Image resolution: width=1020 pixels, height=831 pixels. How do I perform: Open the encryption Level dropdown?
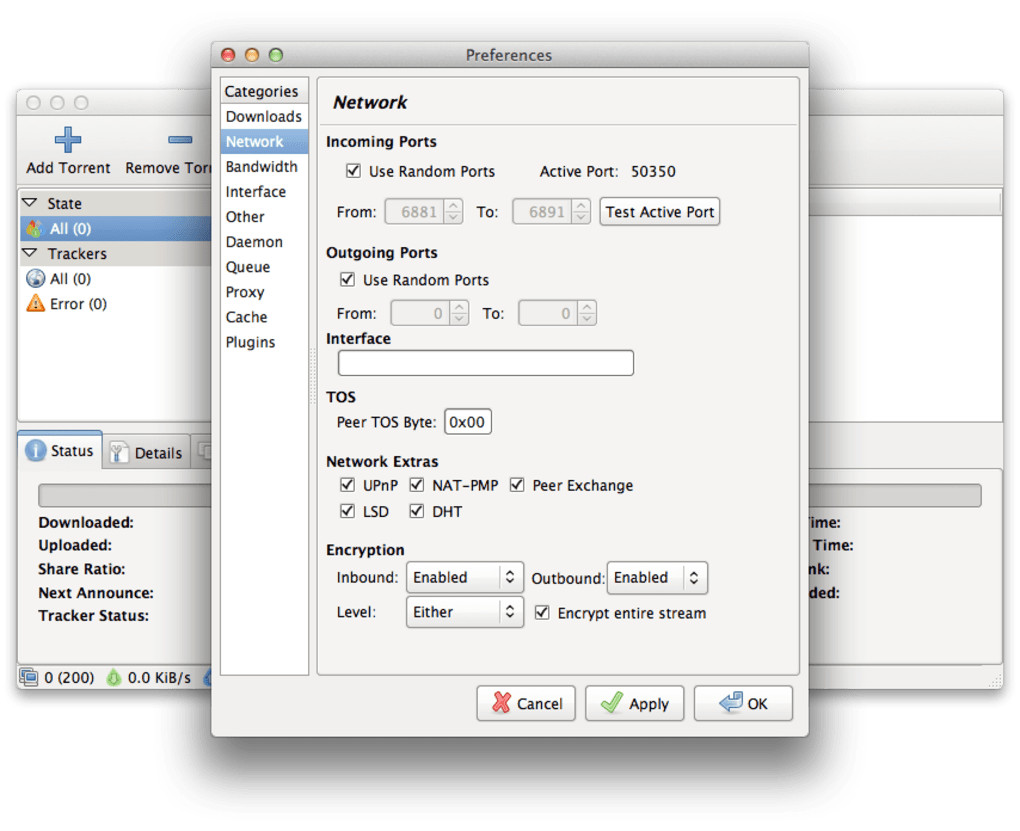click(x=464, y=612)
